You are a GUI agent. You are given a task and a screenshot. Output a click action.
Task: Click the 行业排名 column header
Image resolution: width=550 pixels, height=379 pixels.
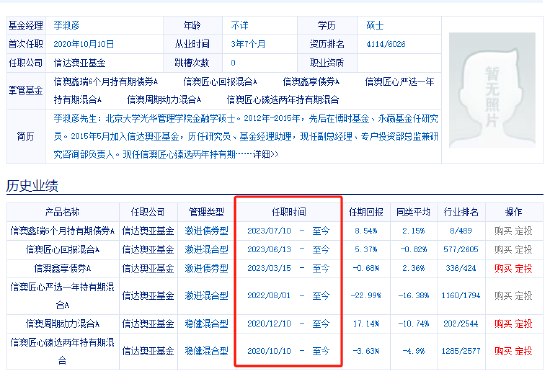[461, 212]
